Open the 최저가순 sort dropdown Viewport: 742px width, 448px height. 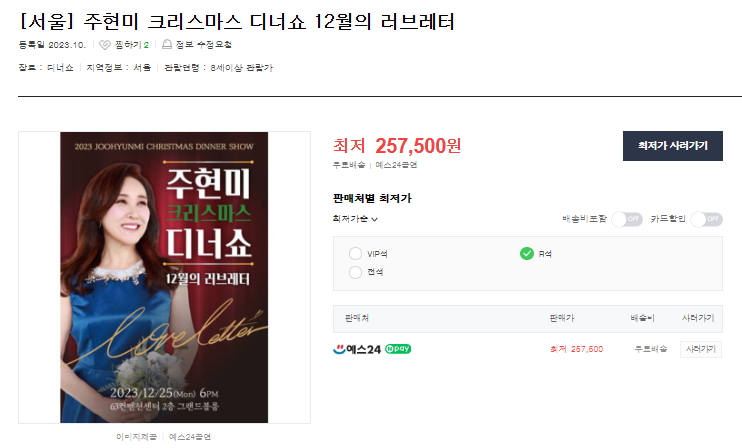355,219
